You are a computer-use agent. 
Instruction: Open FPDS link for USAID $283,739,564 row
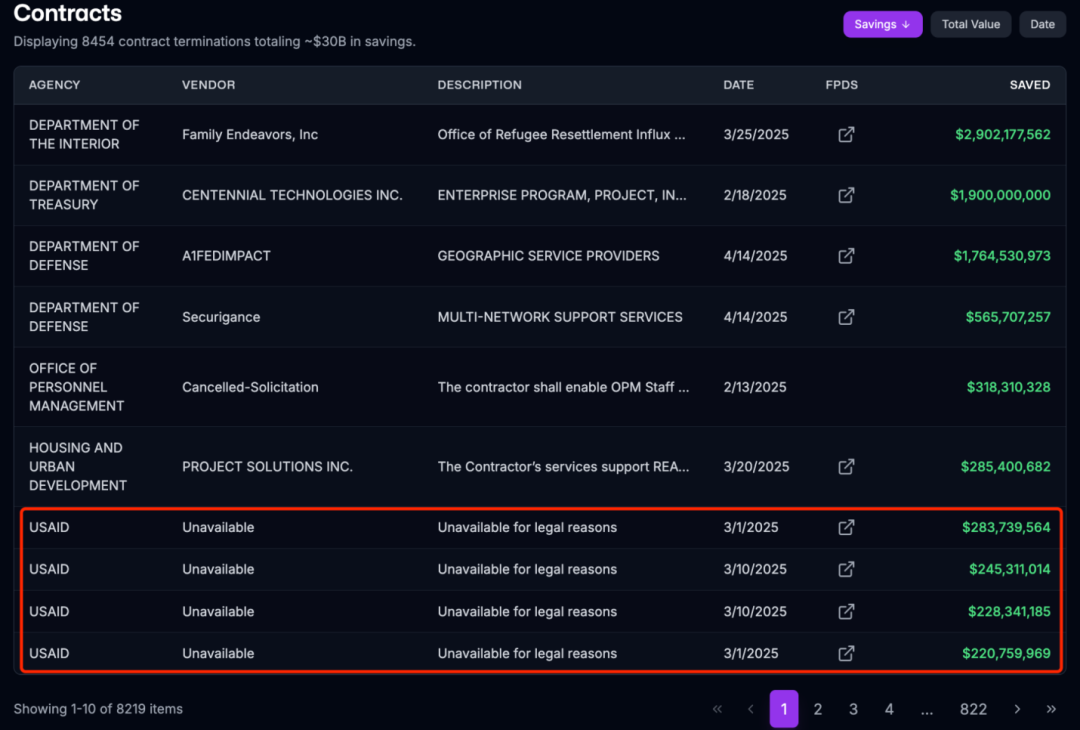point(846,527)
